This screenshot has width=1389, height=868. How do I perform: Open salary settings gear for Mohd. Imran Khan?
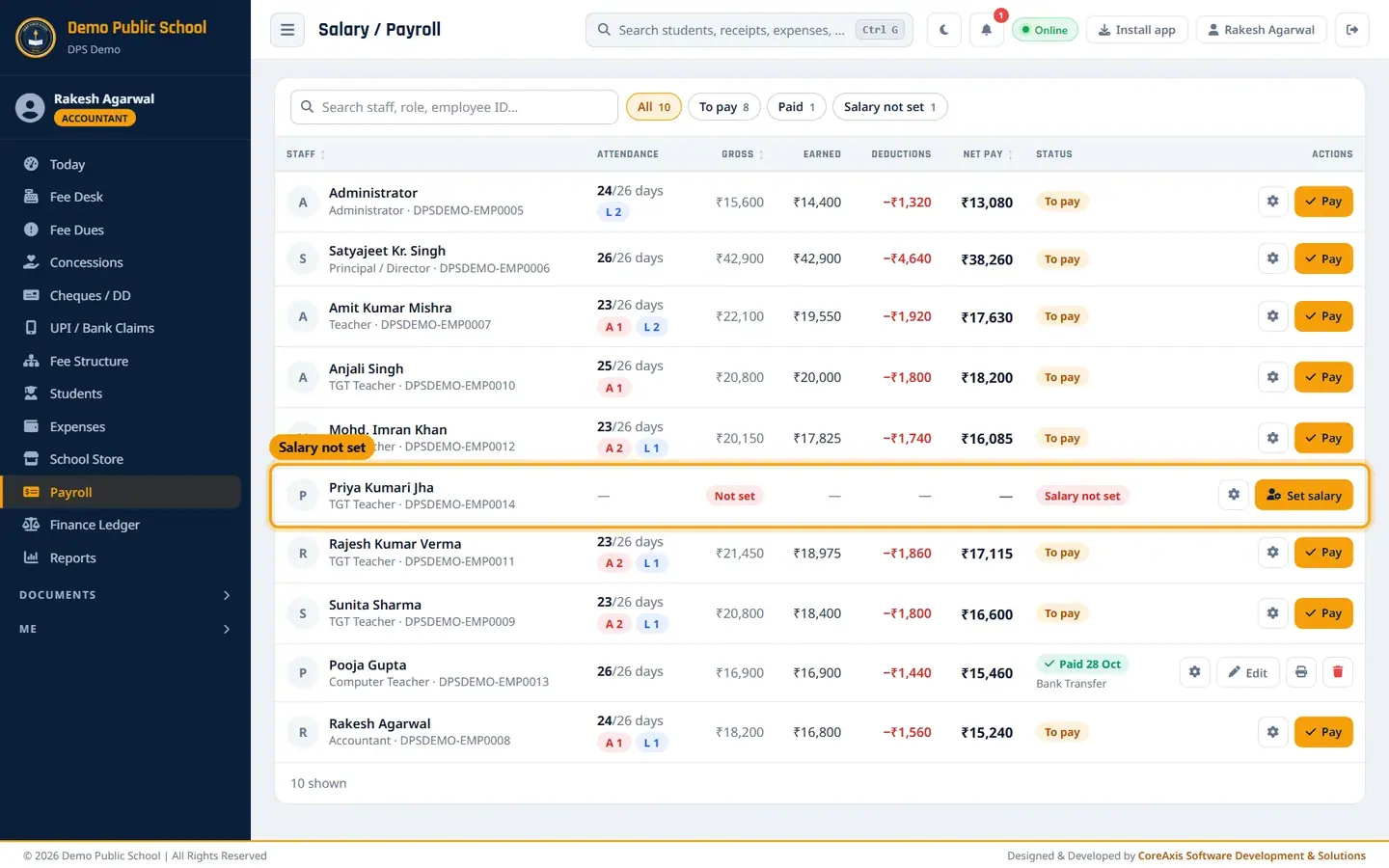(1273, 438)
